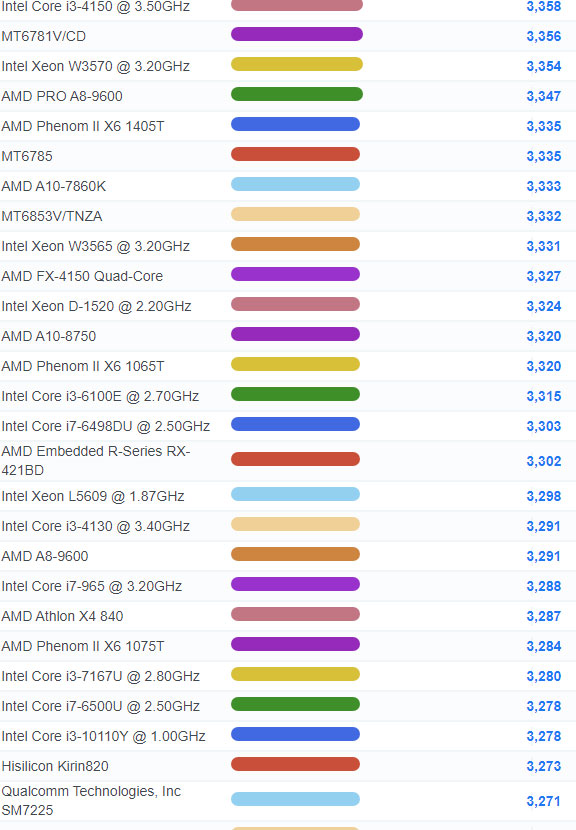Click the red bar for Hisilicon Kirin820

point(295,764)
